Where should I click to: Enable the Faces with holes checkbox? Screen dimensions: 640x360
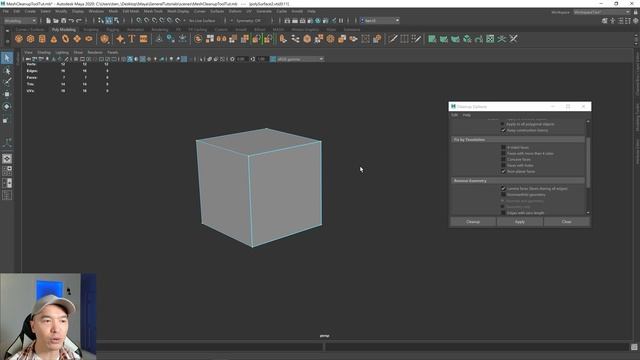point(503,165)
